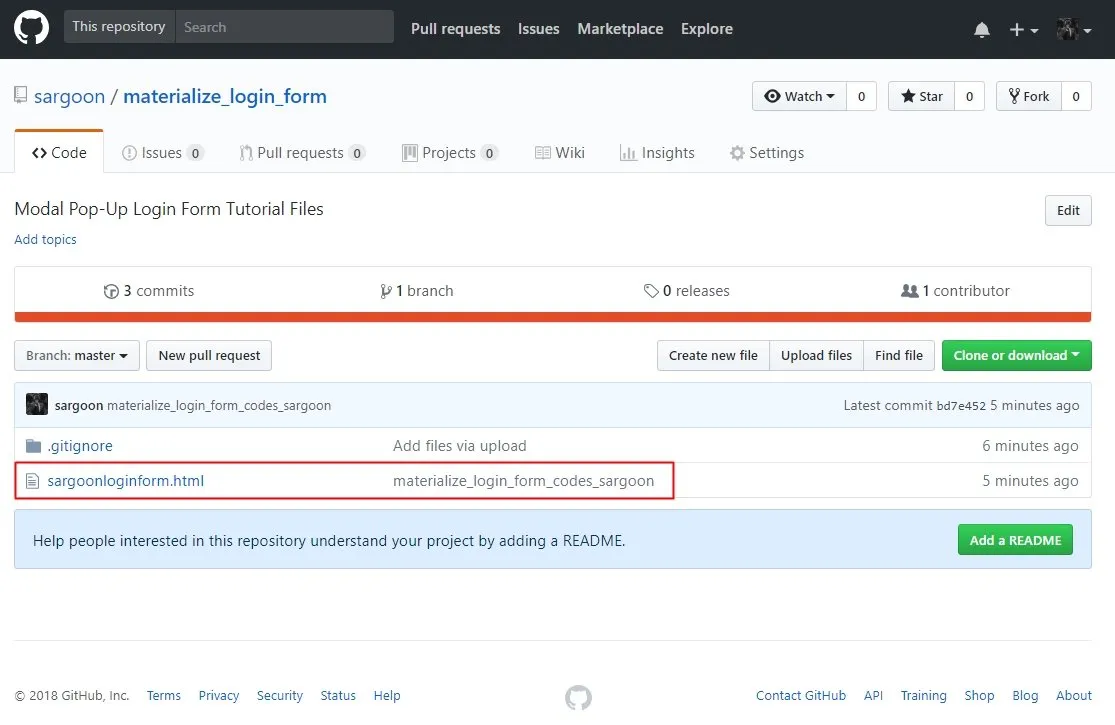This screenshot has width=1115, height=725.
Task: Open GitHub home via Octocat logo
Action: (x=31, y=28)
